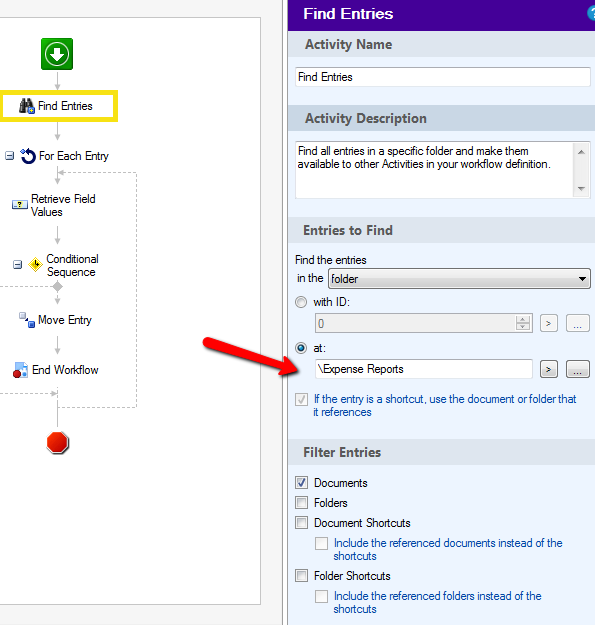Collapse the For Each Entry node
This screenshot has height=625, width=595.
[x=9, y=155]
